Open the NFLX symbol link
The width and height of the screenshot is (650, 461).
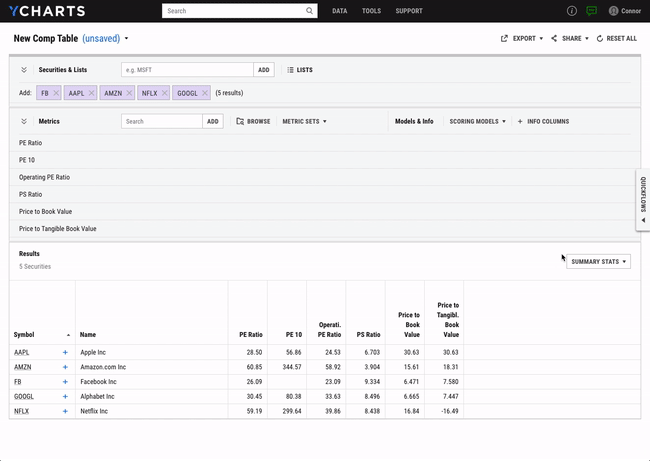click(x=22, y=411)
